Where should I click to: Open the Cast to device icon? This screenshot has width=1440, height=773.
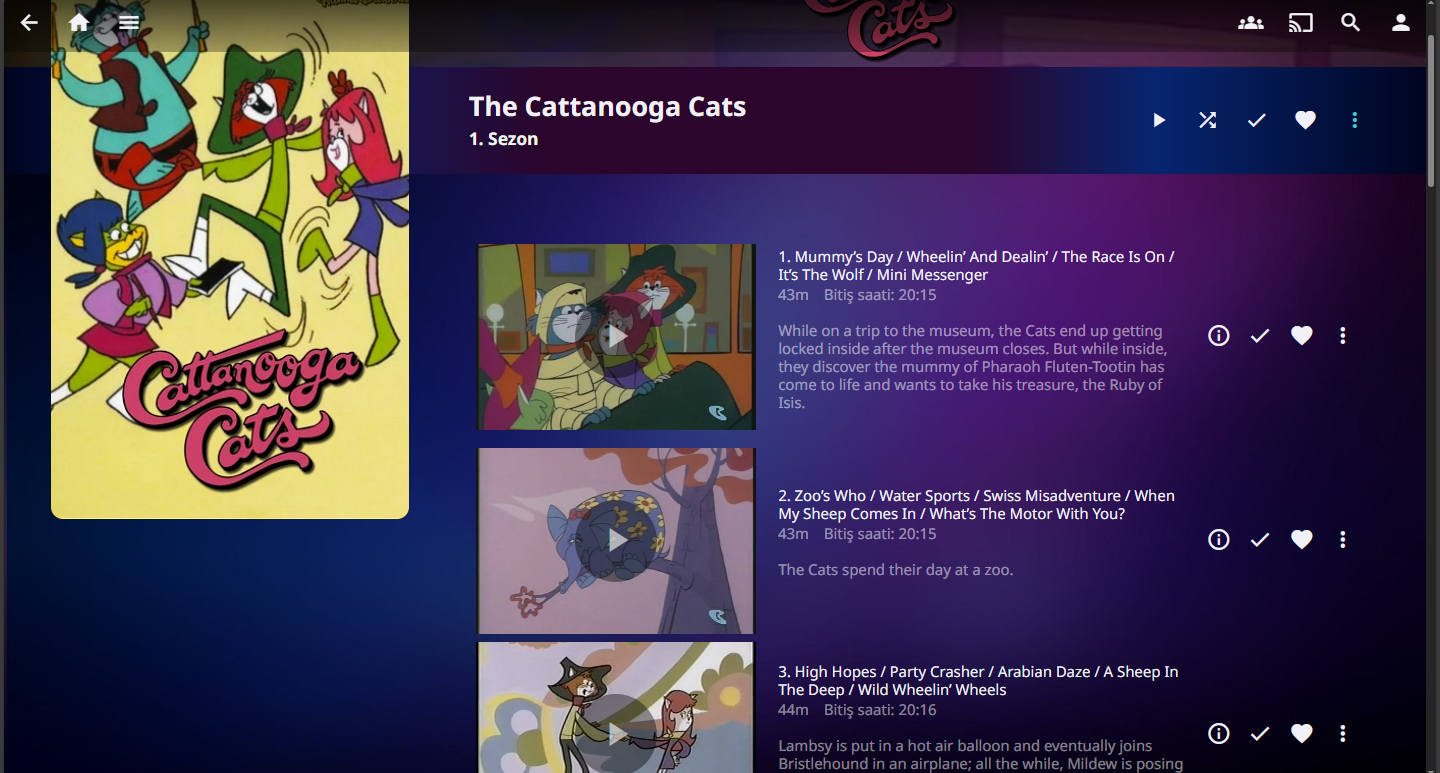(x=1301, y=22)
